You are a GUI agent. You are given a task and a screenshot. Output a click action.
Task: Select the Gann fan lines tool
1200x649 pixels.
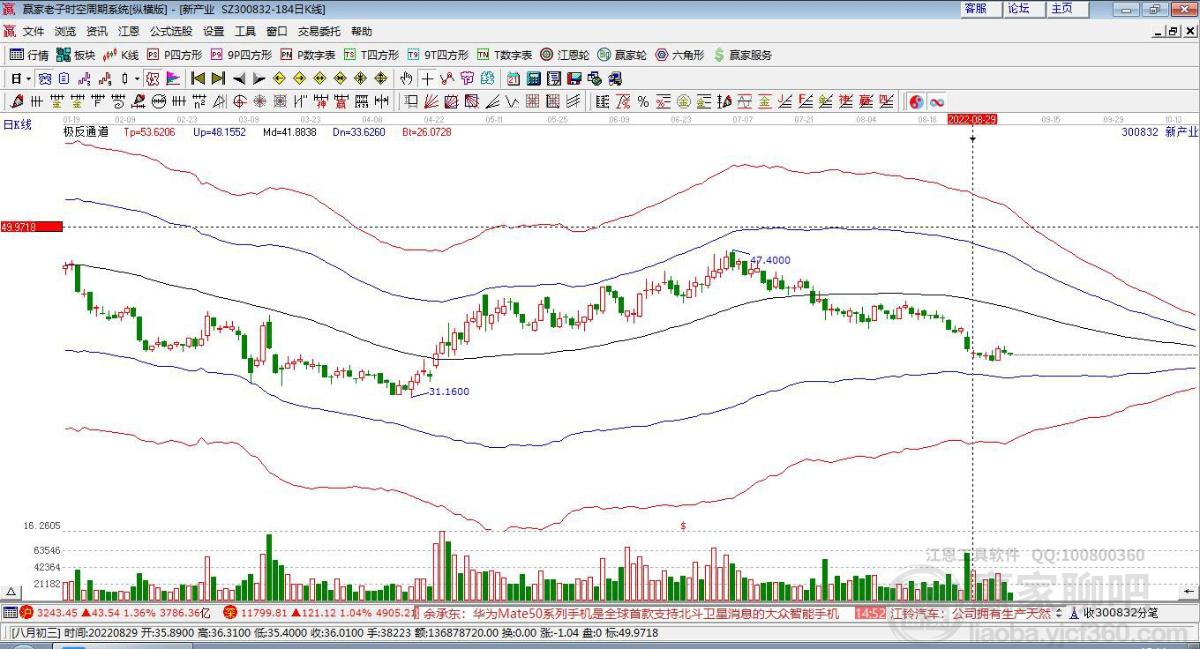(431, 101)
